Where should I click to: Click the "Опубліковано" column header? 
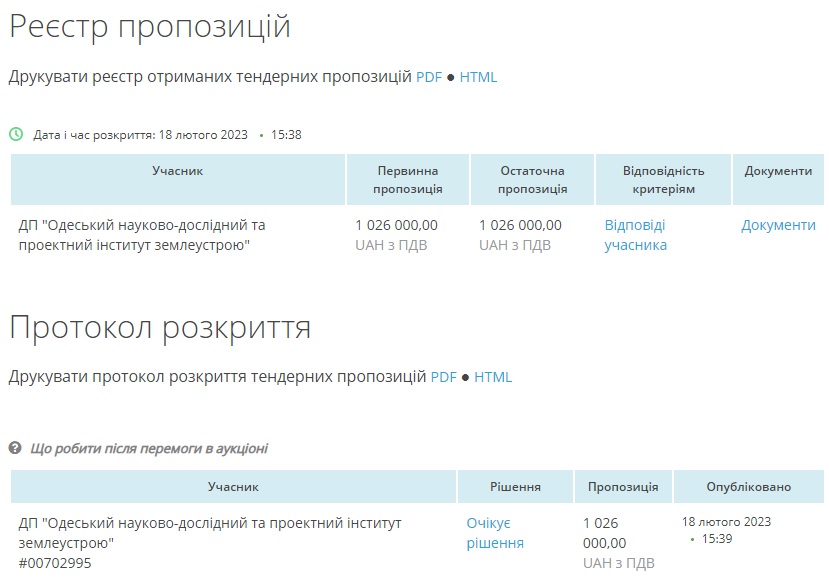pyautogui.click(x=748, y=487)
